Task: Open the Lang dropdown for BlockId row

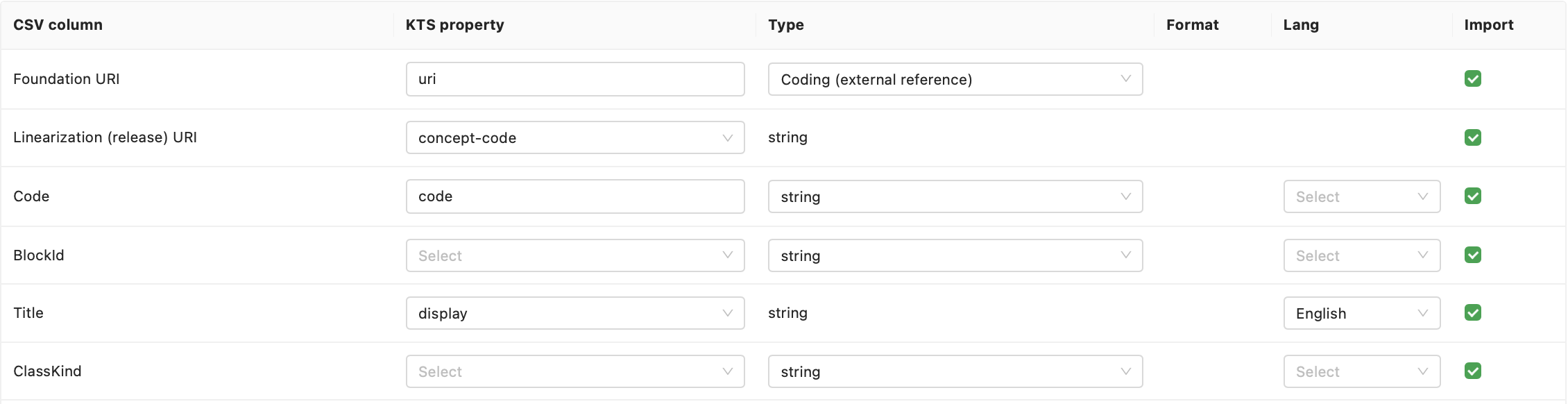Action: pos(1361,255)
